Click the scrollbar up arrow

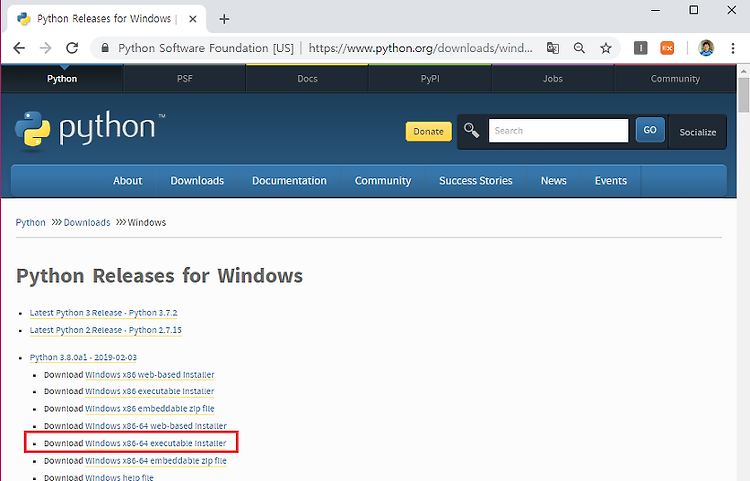click(743, 71)
